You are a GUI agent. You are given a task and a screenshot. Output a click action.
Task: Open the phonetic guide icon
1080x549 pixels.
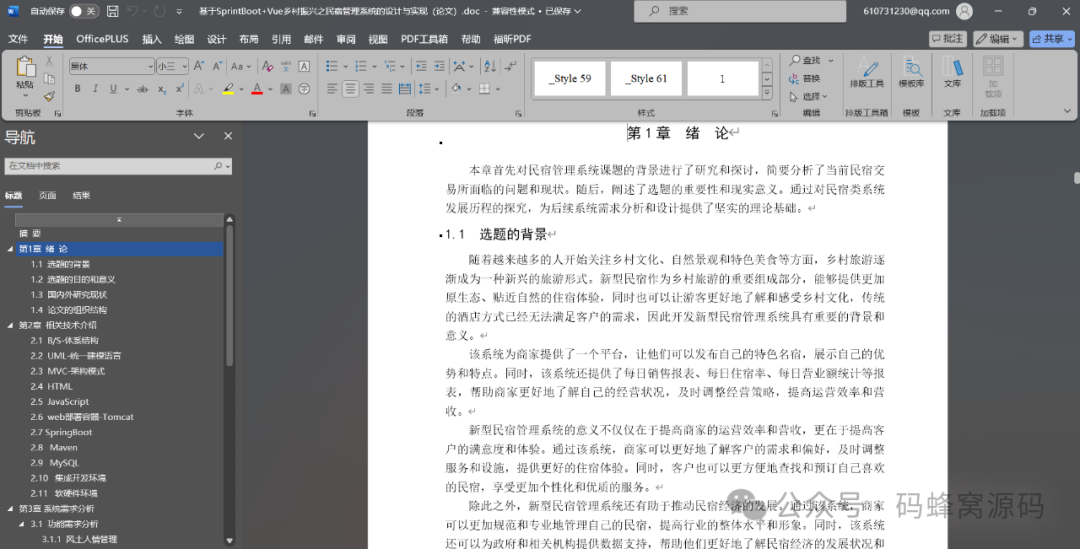click(285, 66)
